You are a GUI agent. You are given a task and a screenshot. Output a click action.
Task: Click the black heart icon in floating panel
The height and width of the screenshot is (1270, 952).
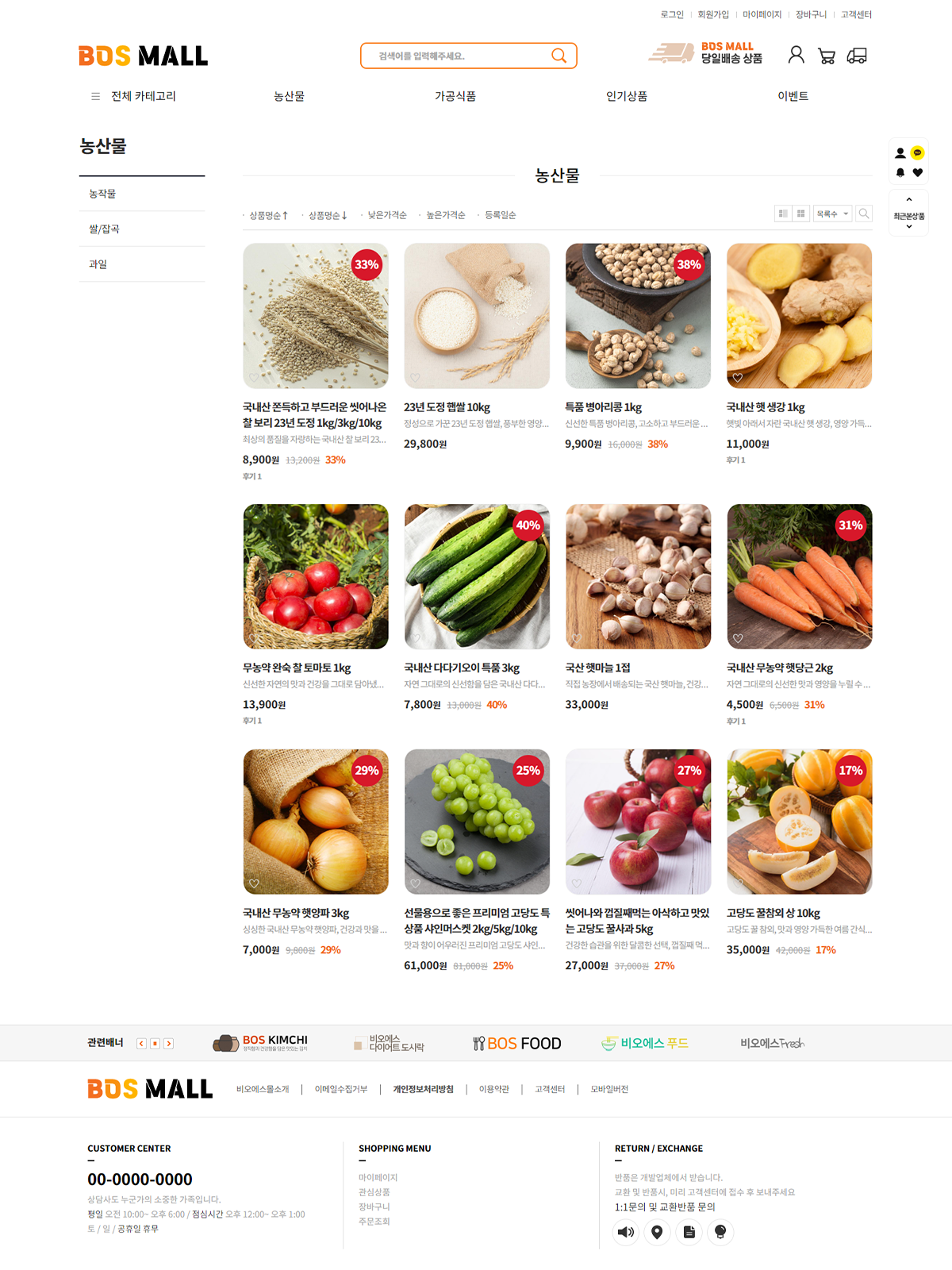918,172
